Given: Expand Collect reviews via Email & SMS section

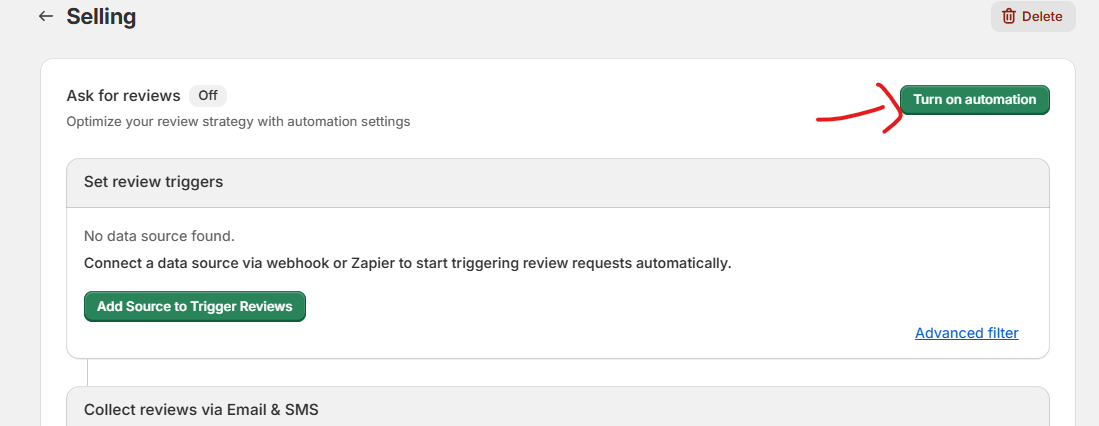Looking at the screenshot, I should pyautogui.click(x=201, y=409).
